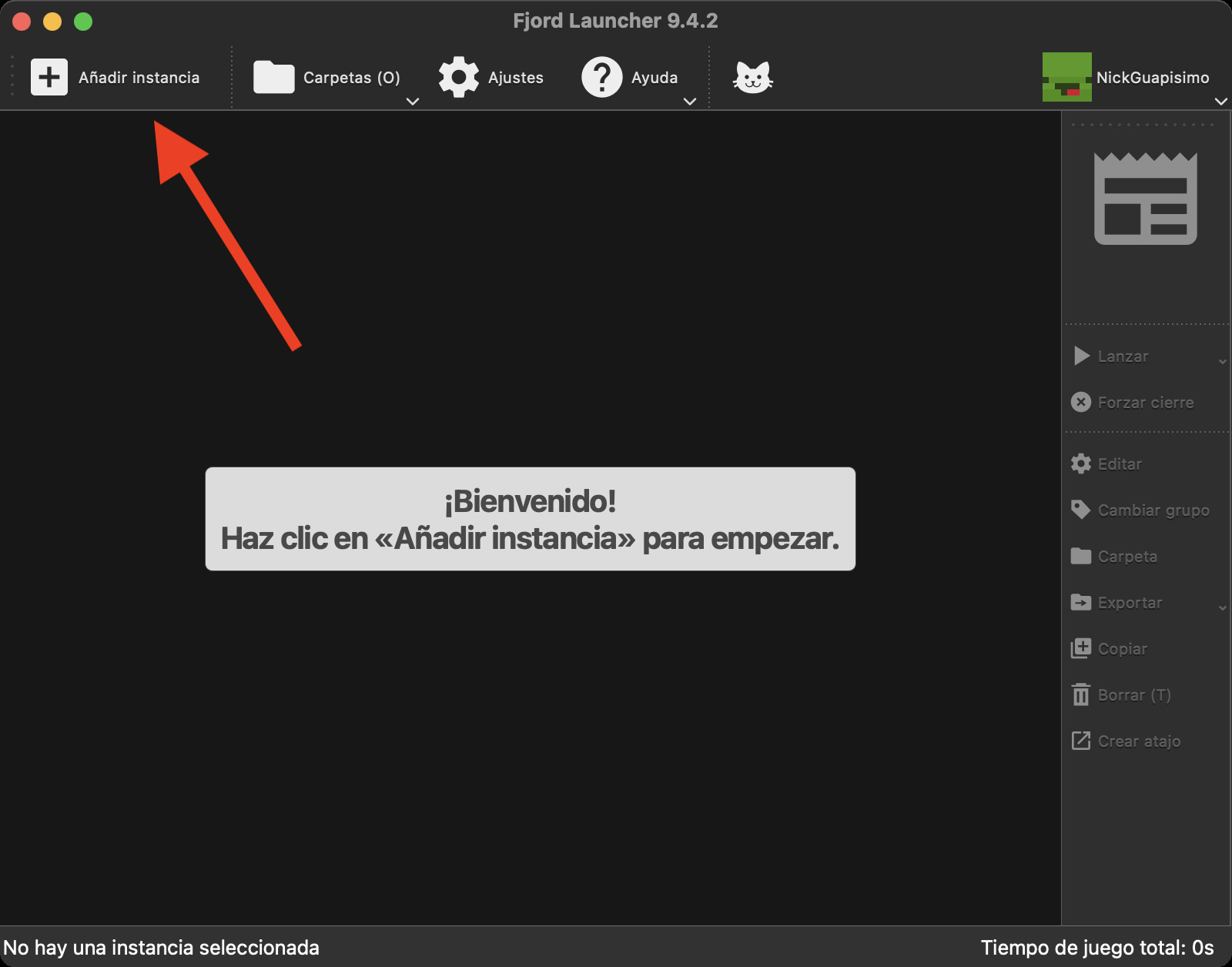Viewport: 1232px width, 967px height.
Task: Expand the Ayuda dropdown arrow
Action: [x=690, y=101]
